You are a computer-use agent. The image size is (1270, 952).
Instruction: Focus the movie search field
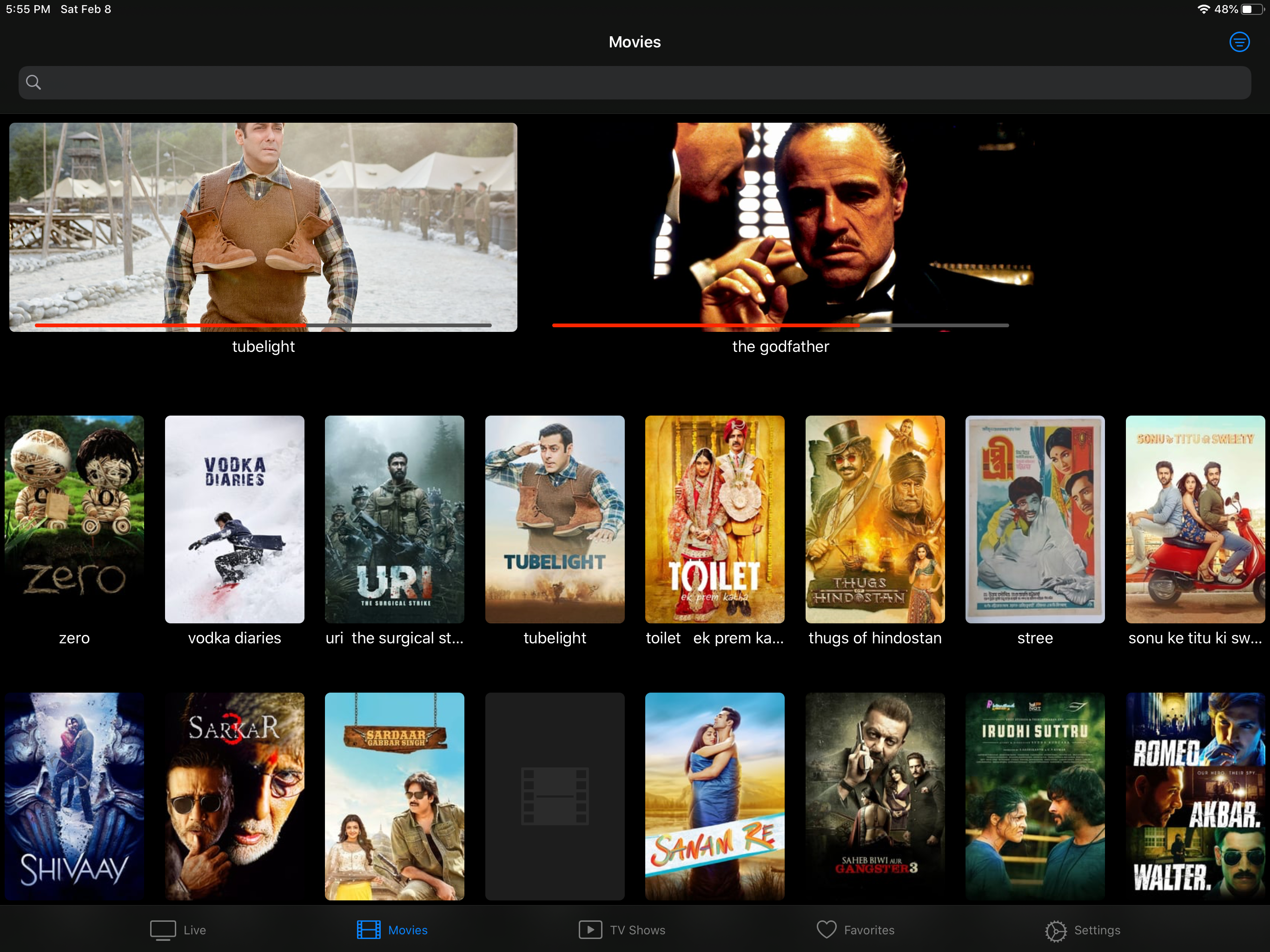pos(635,83)
